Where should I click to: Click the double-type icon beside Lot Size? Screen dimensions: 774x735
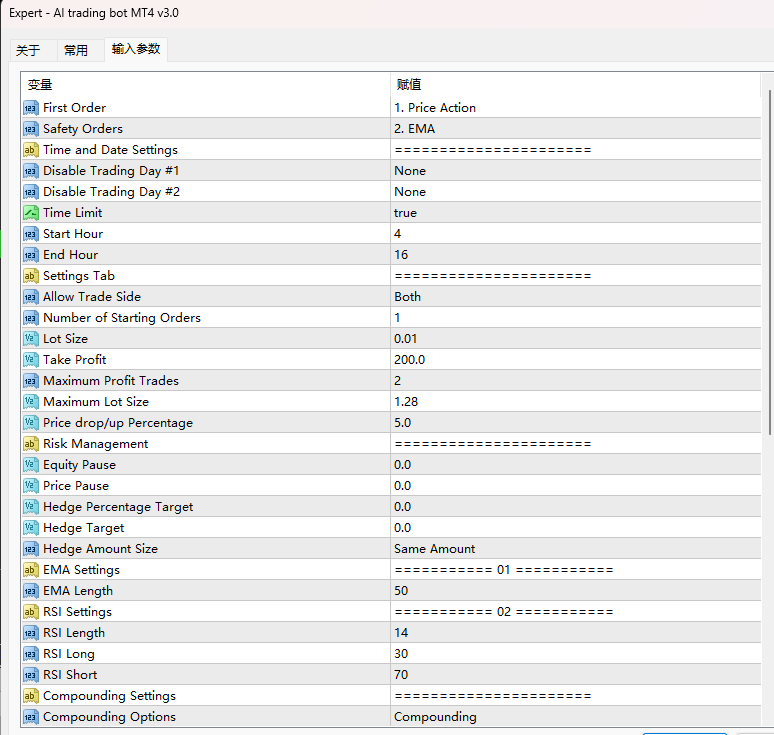(31, 339)
